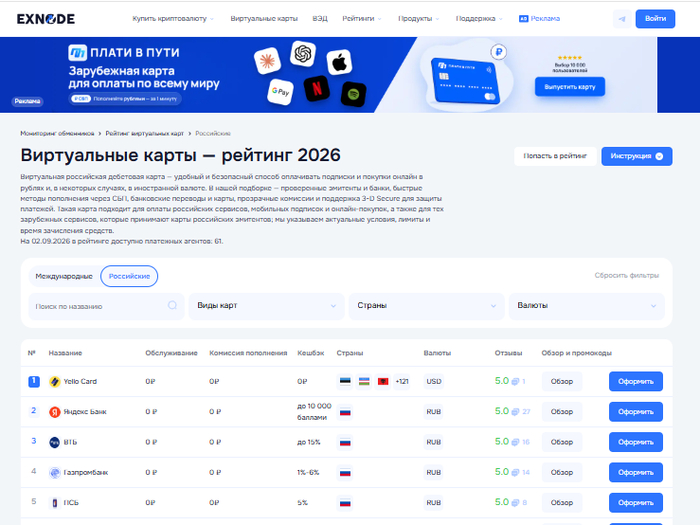Click the Газпромбанк name text

(86, 473)
